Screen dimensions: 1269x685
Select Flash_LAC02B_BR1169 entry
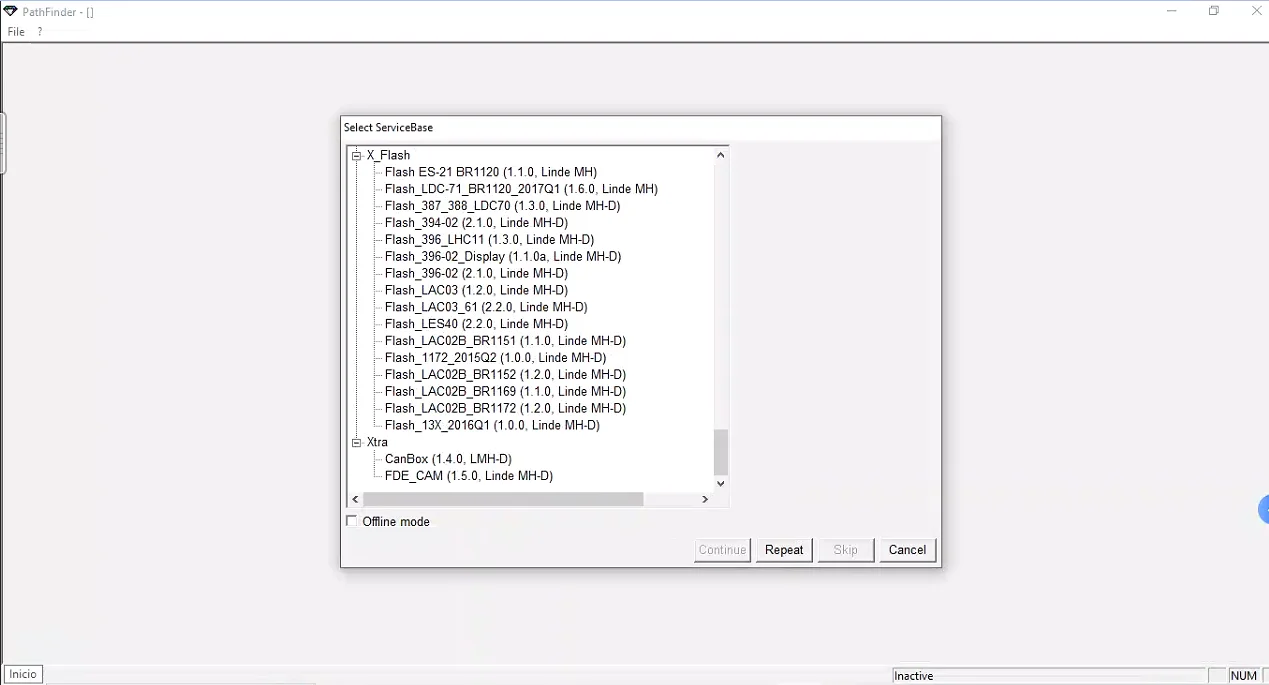(505, 392)
